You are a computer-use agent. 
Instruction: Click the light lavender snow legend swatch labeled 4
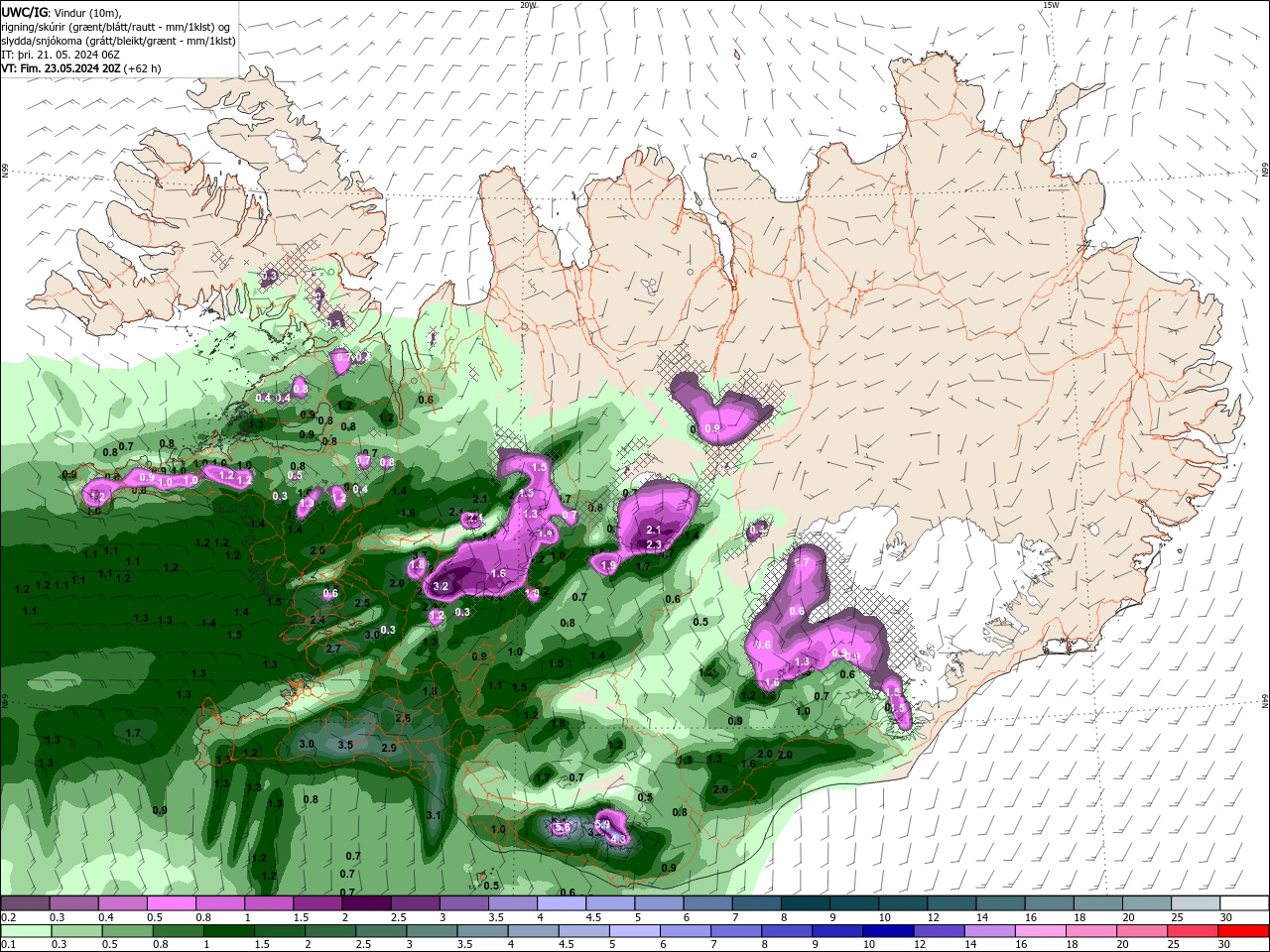561,903
